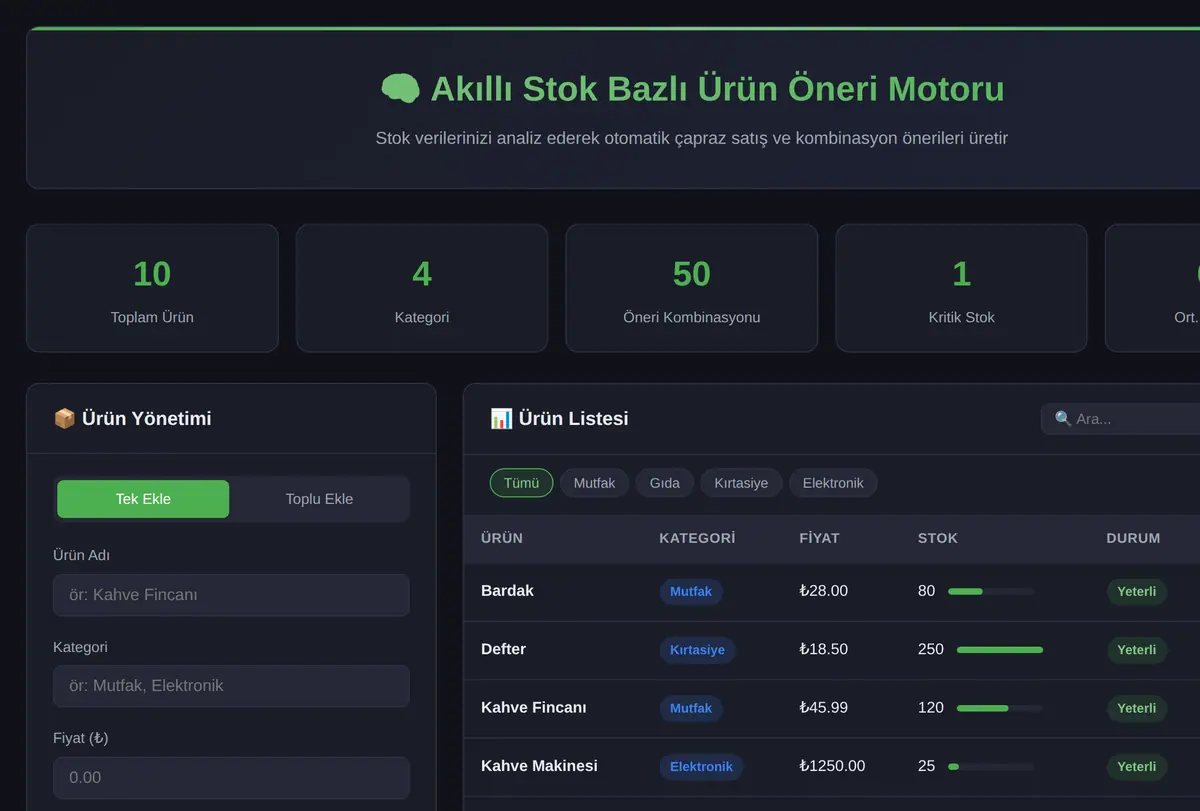Click Elektronik badge in Kahve Makinesi row
1200x811 pixels.
pyautogui.click(x=701, y=767)
